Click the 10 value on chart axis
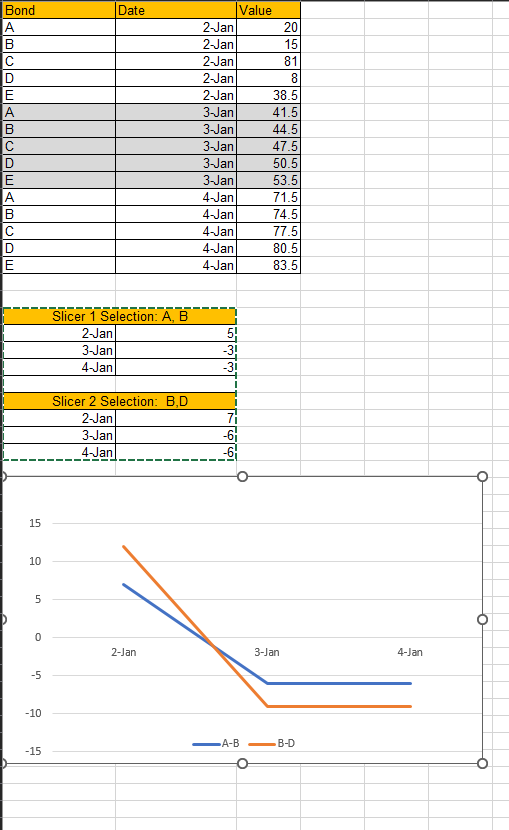The image size is (509, 830). [x=35, y=562]
